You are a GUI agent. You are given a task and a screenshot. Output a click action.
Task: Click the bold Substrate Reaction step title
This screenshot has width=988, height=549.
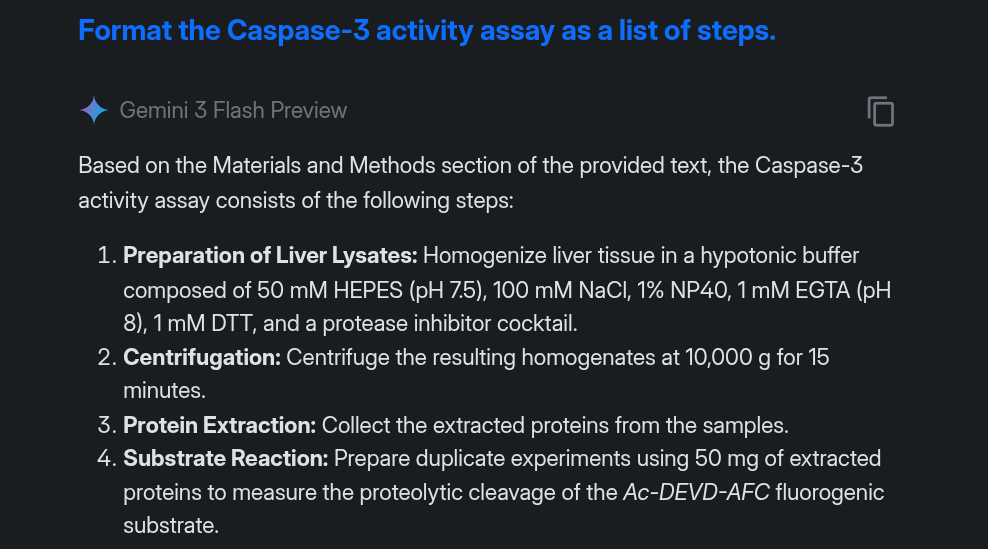[226, 459]
